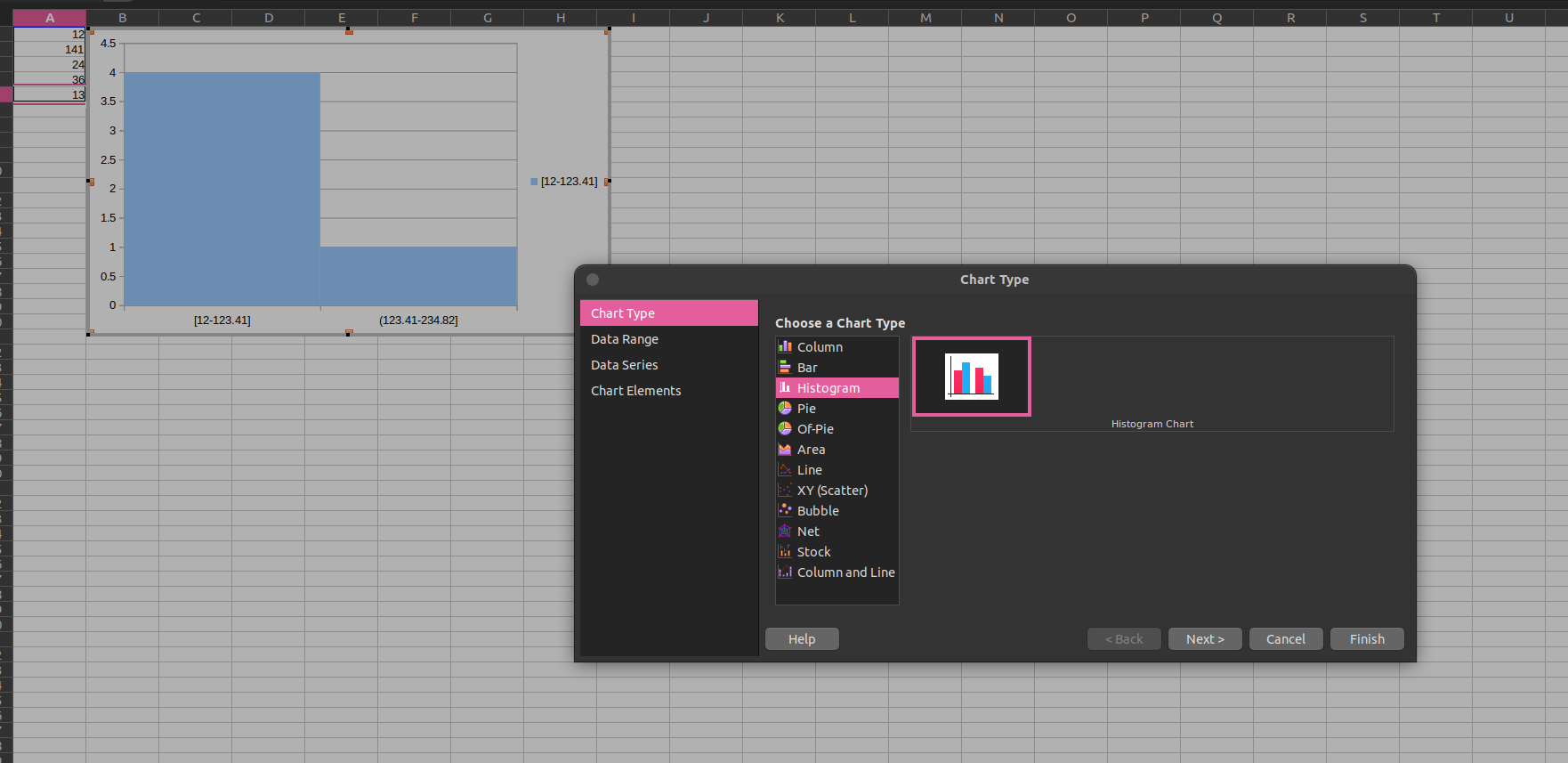Select column S header
The height and width of the screenshot is (763, 1568).
(x=1363, y=18)
